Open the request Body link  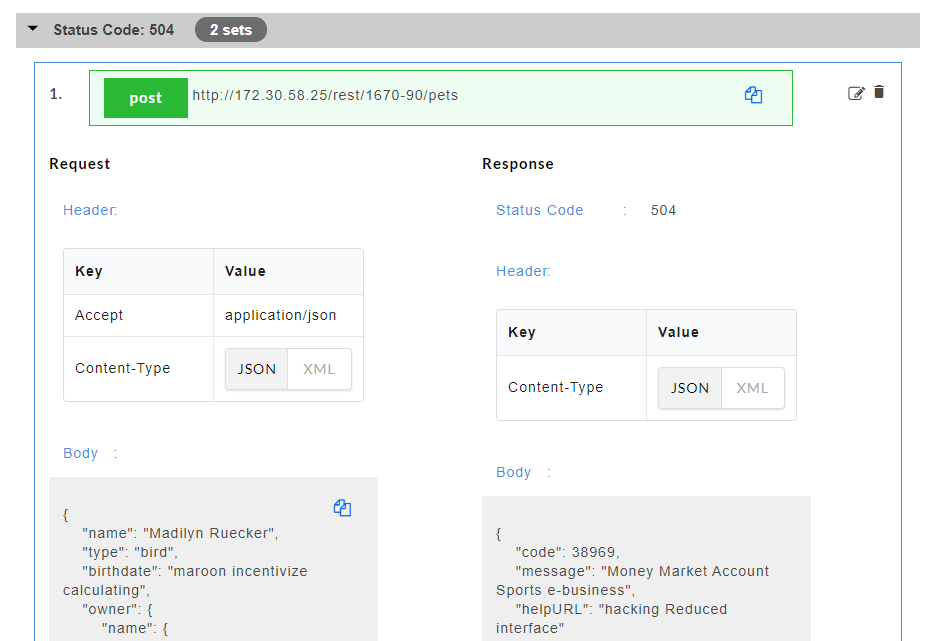click(x=80, y=453)
